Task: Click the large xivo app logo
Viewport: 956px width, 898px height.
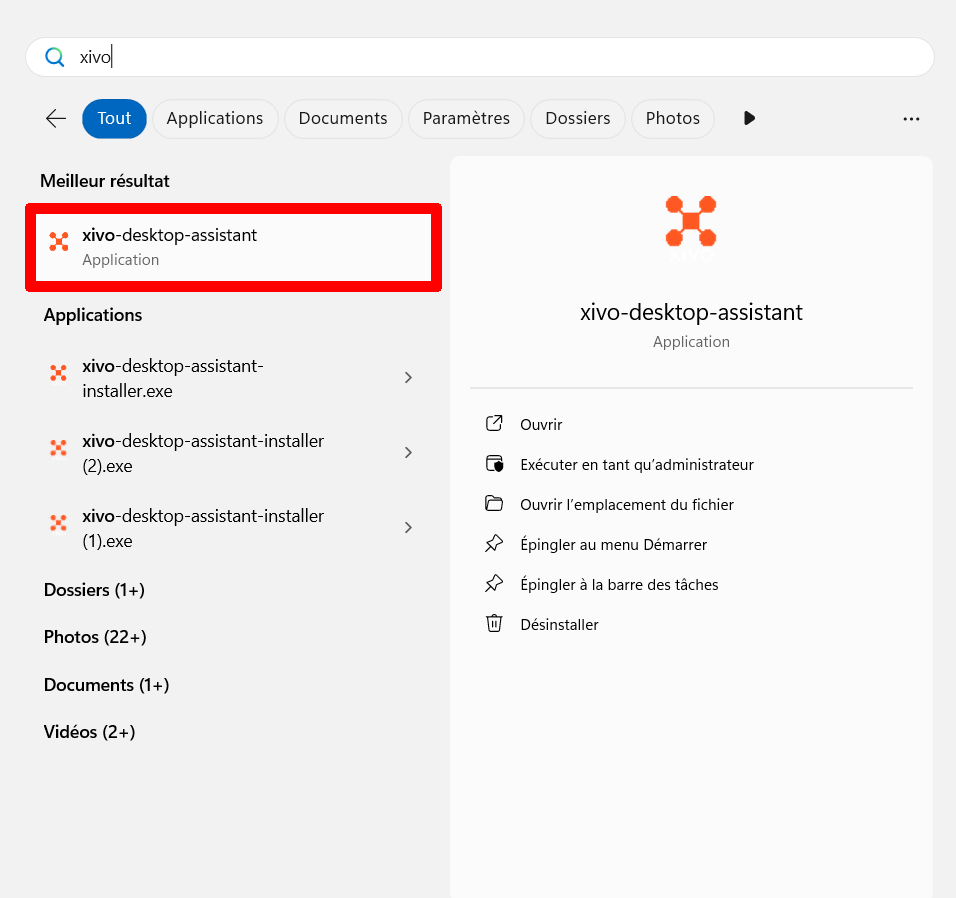Action: click(x=691, y=221)
